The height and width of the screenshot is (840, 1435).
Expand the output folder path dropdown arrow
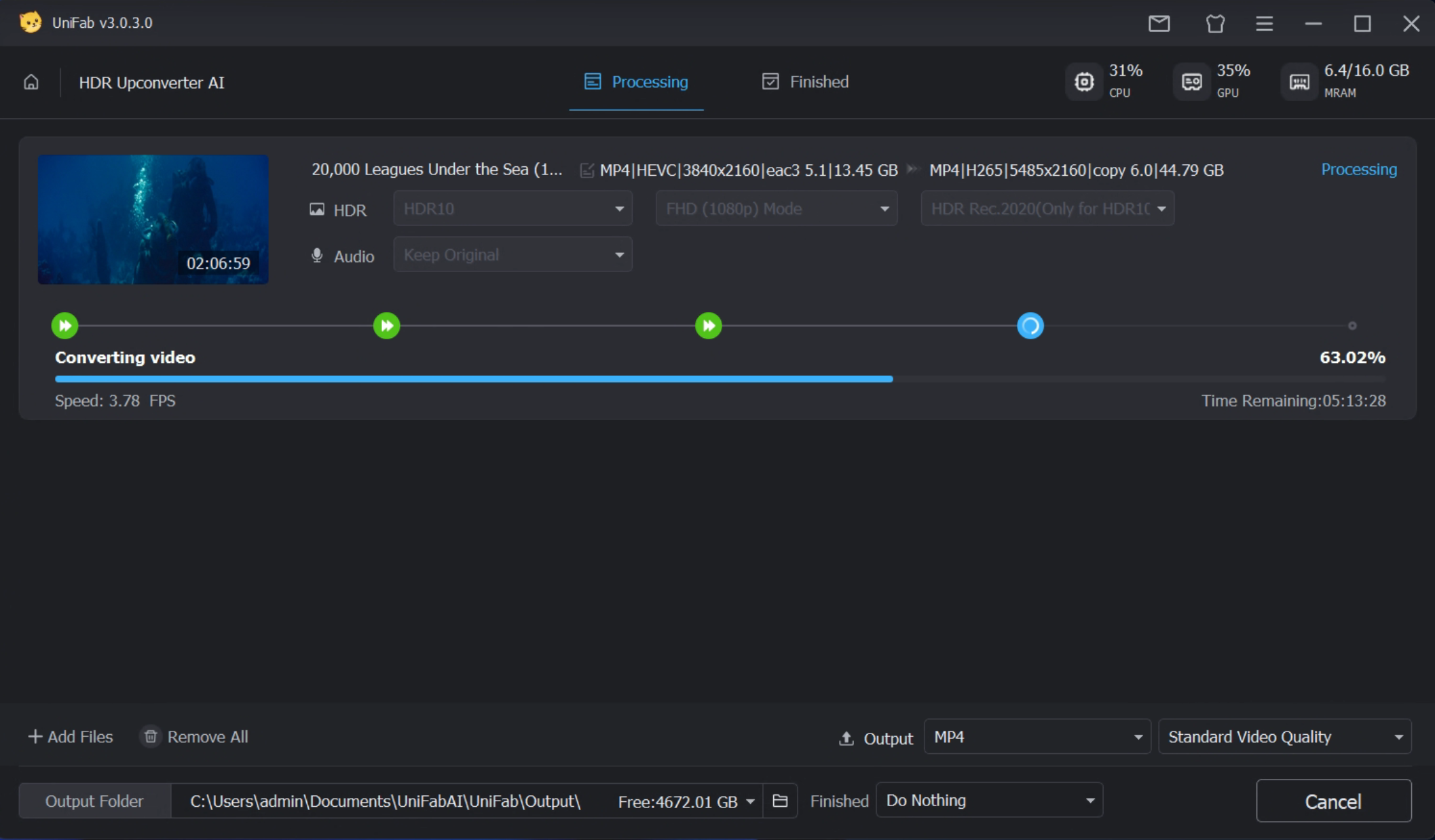[x=750, y=802]
